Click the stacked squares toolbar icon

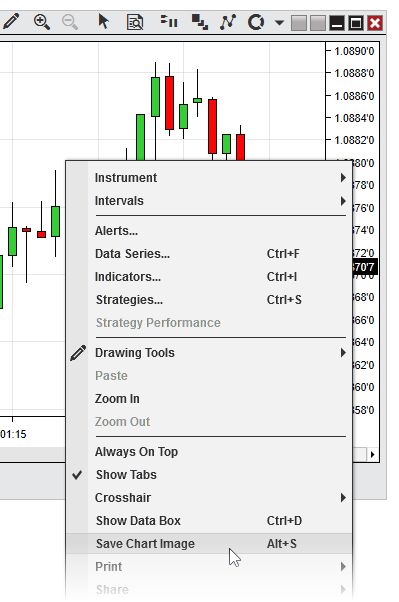200,22
